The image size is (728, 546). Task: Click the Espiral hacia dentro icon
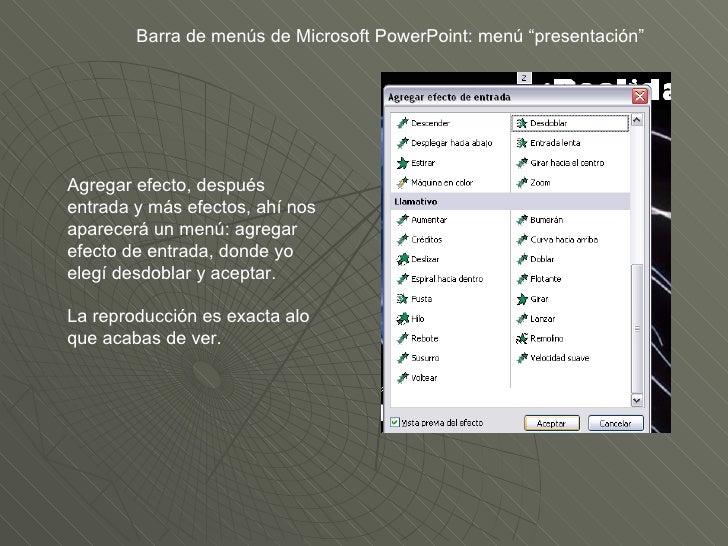(403, 279)
